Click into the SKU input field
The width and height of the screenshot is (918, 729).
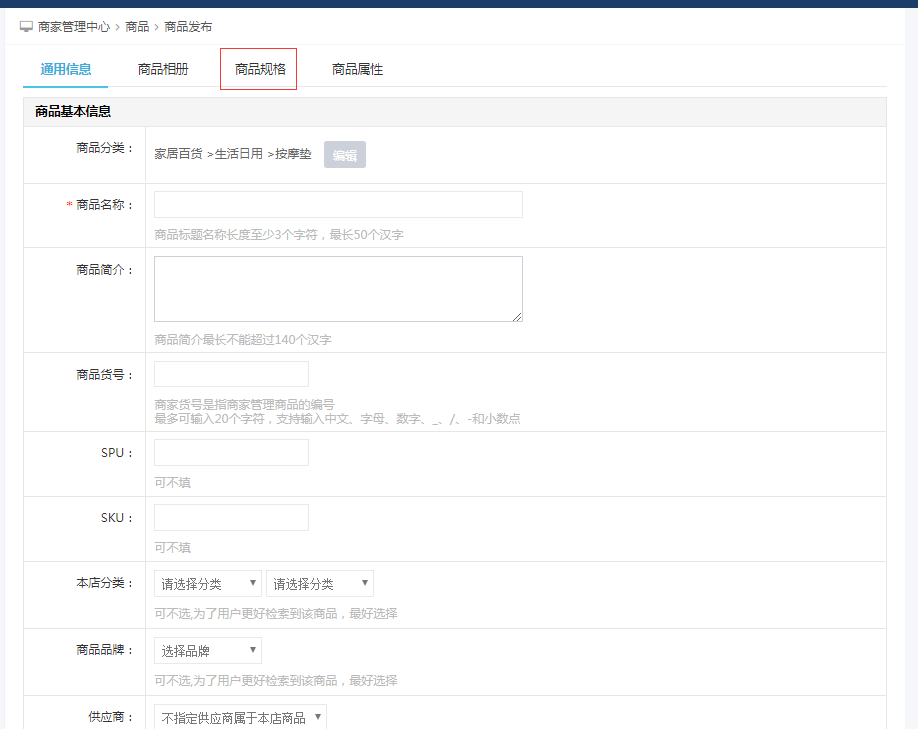(231, 518)
